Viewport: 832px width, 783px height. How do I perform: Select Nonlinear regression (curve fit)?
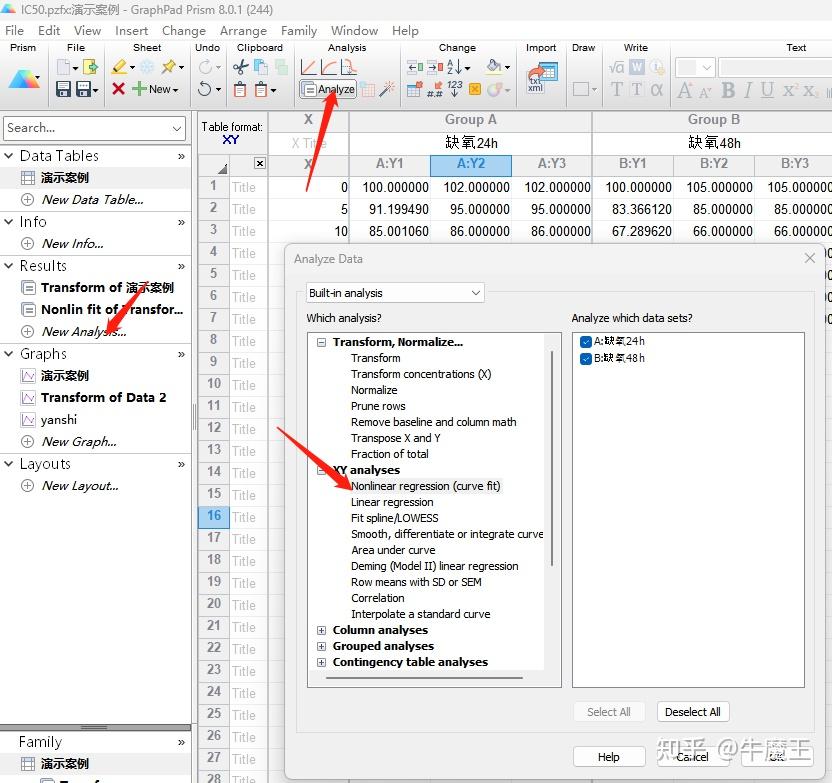426,486
